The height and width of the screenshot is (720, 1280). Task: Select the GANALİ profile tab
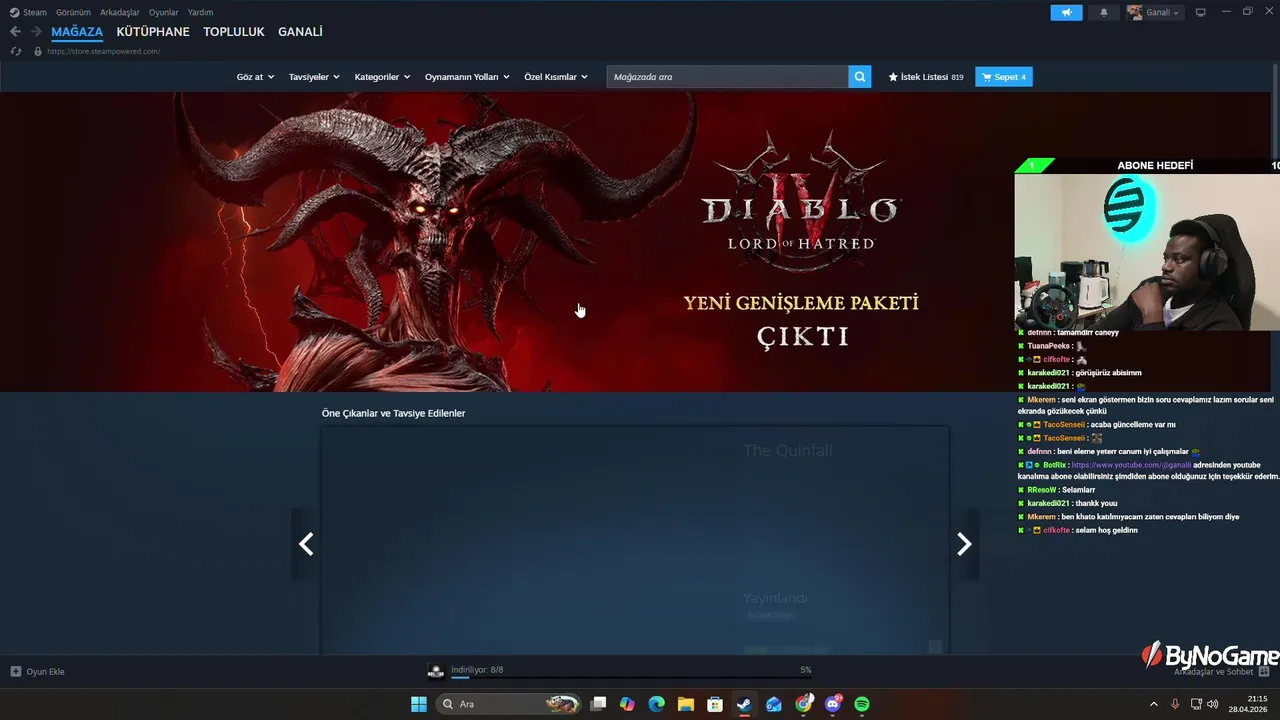[x=300, y=32]
